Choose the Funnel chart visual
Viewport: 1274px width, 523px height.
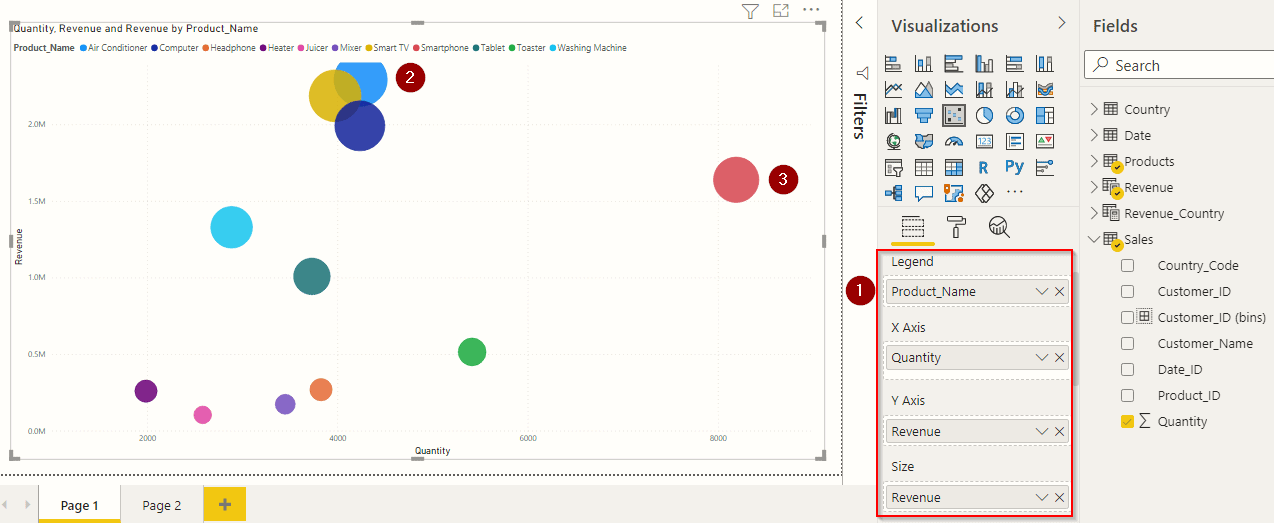coord(924,115)
